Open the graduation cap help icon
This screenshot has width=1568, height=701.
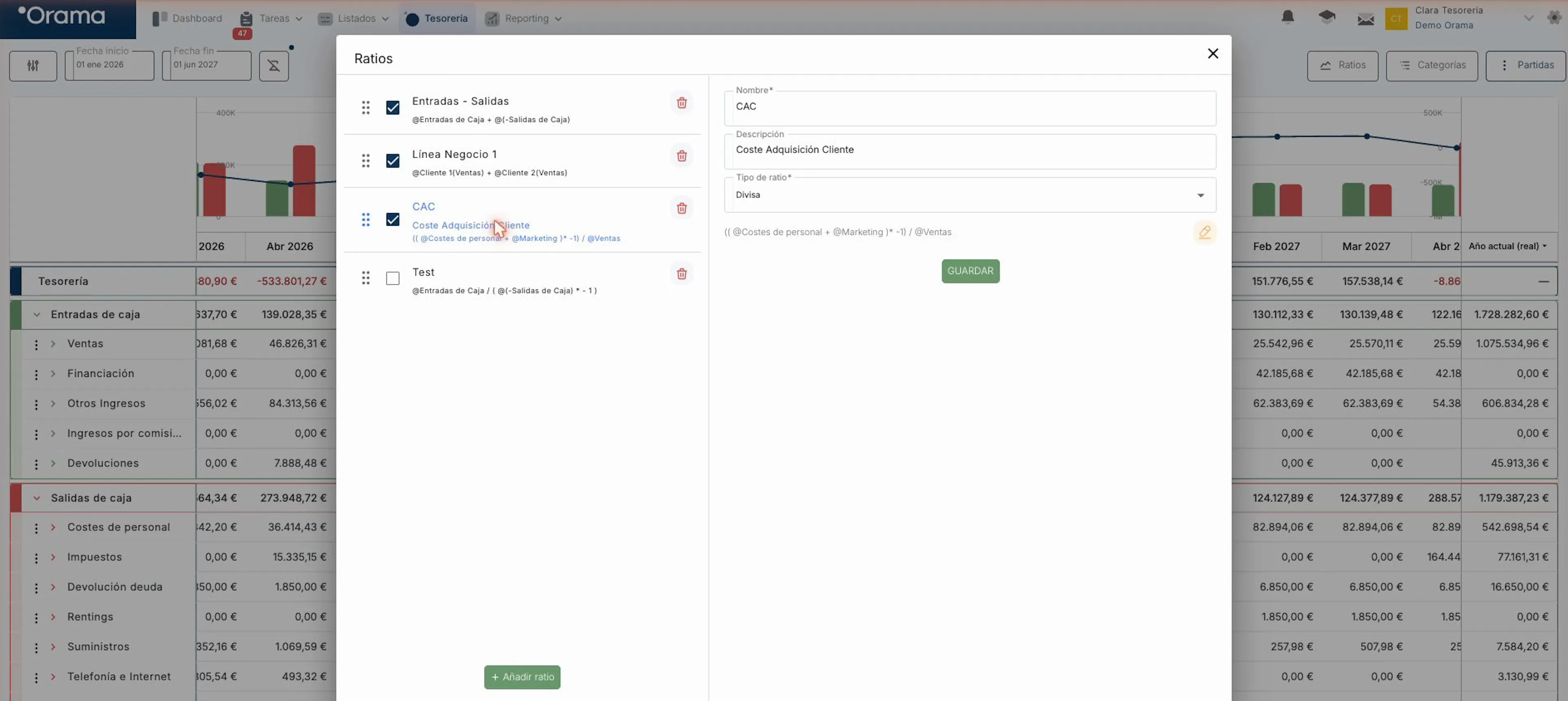pyautogui.click(x=1327, y=18)
